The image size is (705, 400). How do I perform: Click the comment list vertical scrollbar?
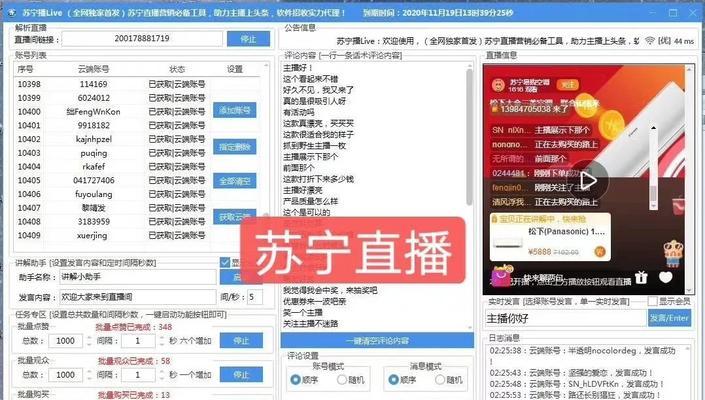pyautogui.click(x=469, y=135)
